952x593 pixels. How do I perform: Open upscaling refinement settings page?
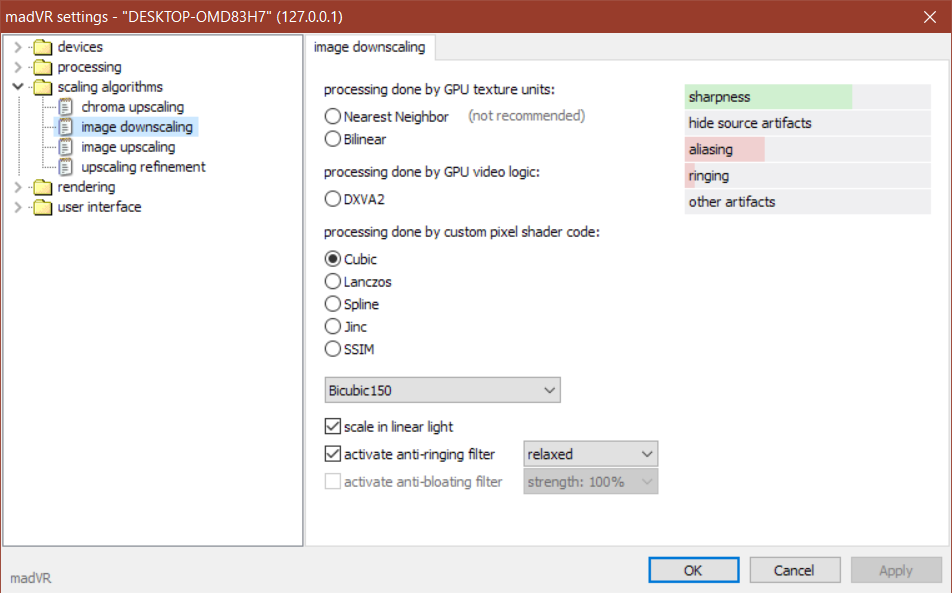coord(143,167)
